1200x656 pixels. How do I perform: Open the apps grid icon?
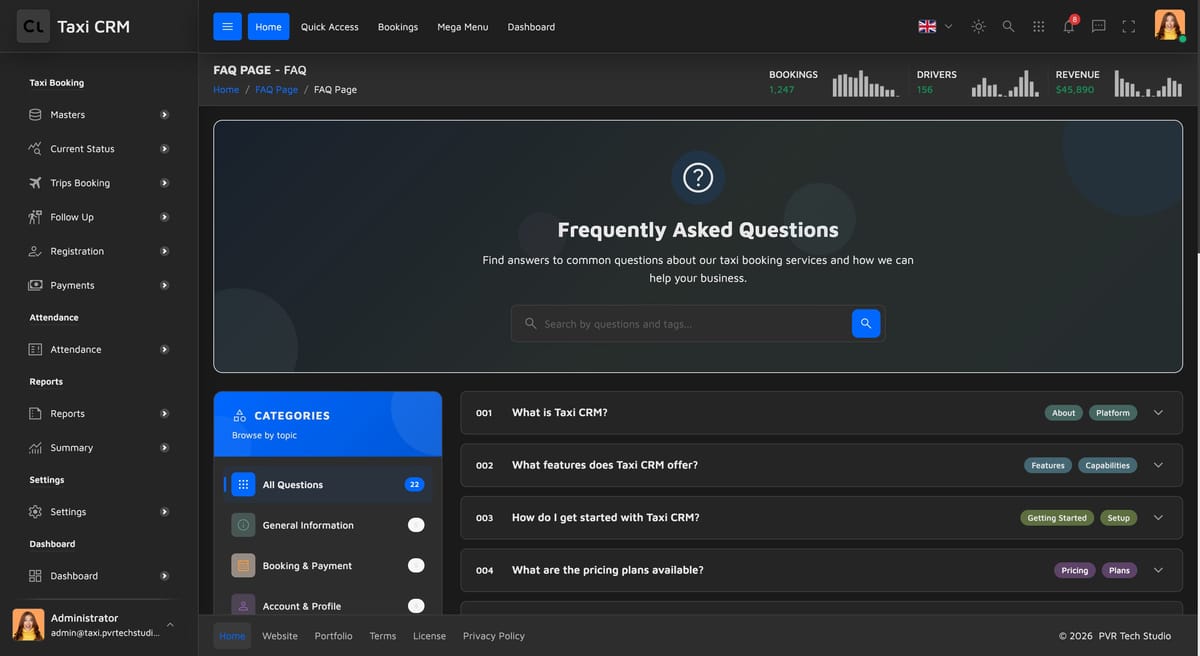click(x=1038, y=27)
